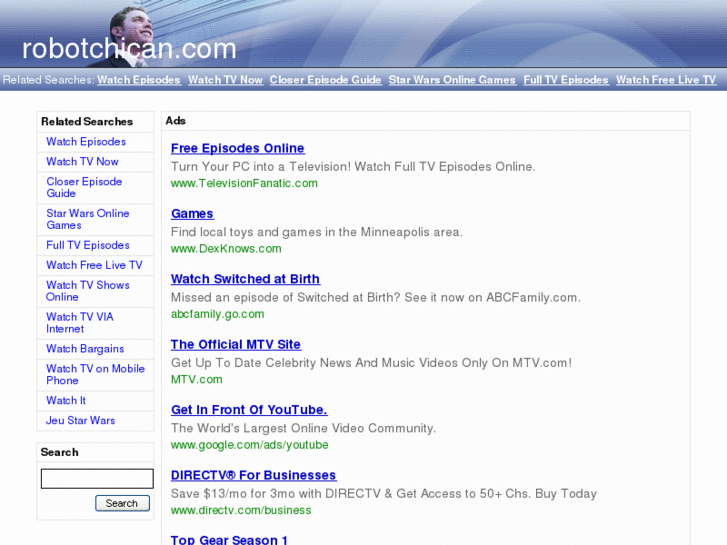Open sidebar link 'Watch TV VIA Internet'

click(80, 322)
